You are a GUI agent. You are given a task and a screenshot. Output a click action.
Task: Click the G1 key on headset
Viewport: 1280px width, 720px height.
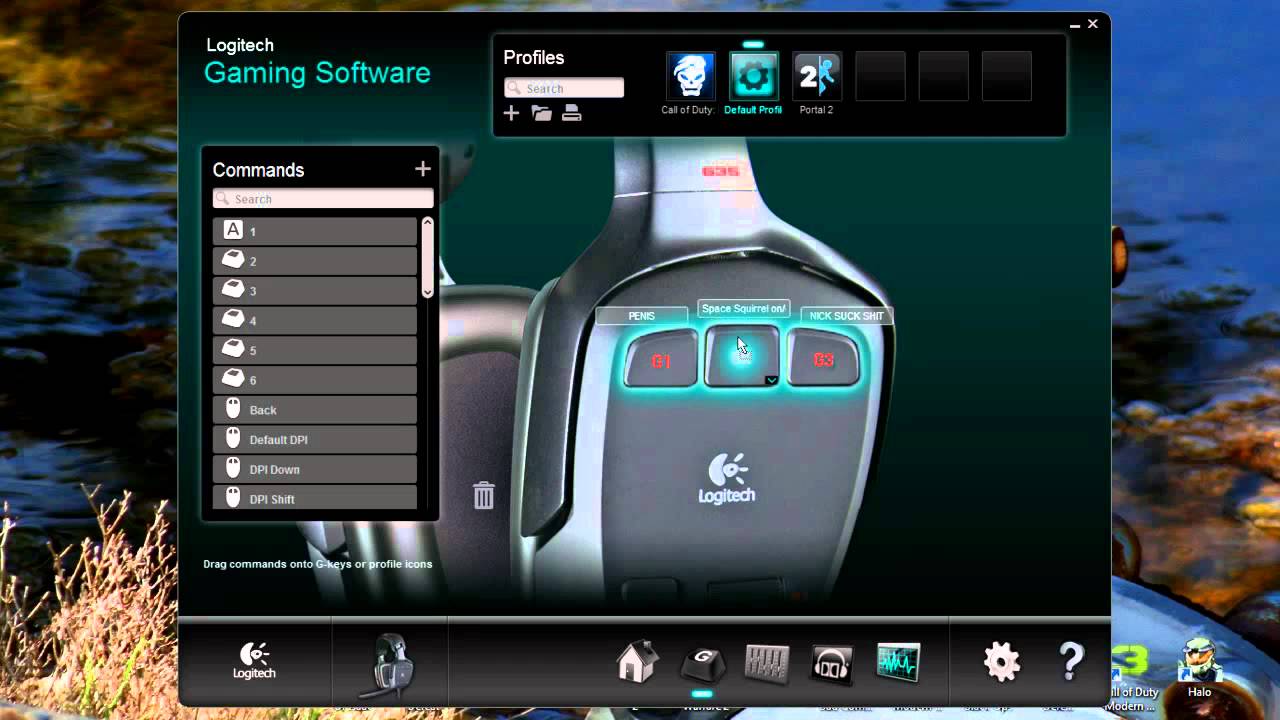click(x=661, y=360)
